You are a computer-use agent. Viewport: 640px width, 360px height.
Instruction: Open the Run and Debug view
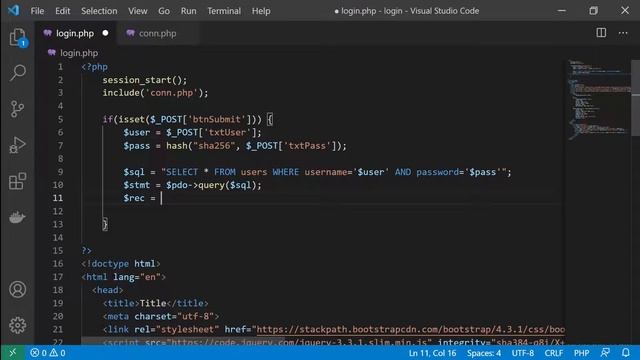coord(18,145)
